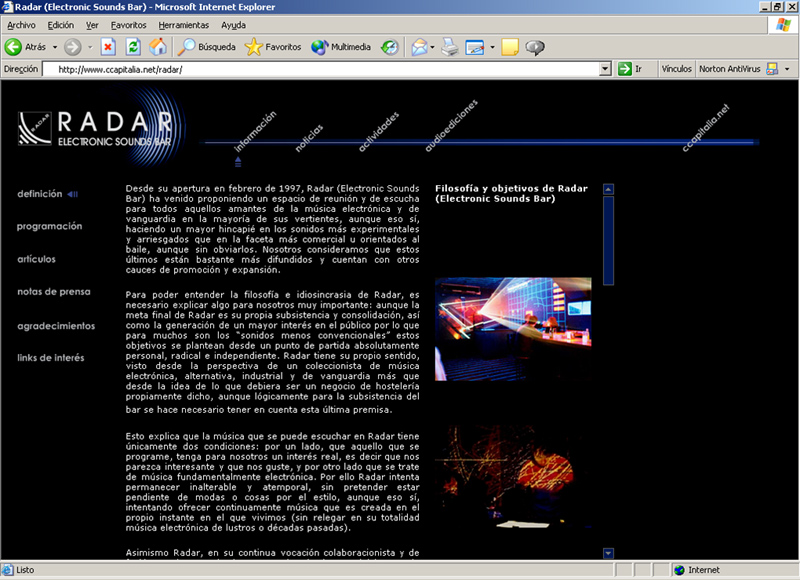Expand the Mail options dropdown arrow
This screenshot has height=580, width=800.
coord(432,47)
